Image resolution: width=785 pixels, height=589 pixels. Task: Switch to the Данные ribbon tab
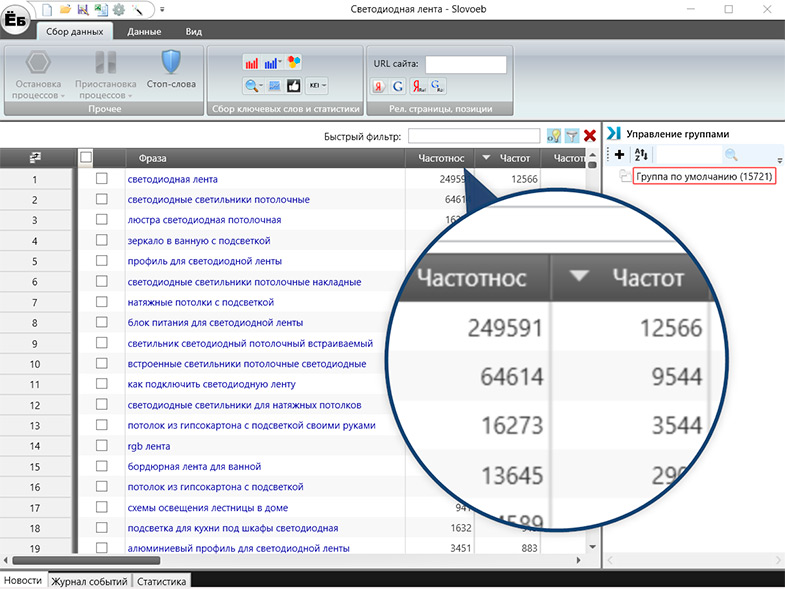coord(144,32)
